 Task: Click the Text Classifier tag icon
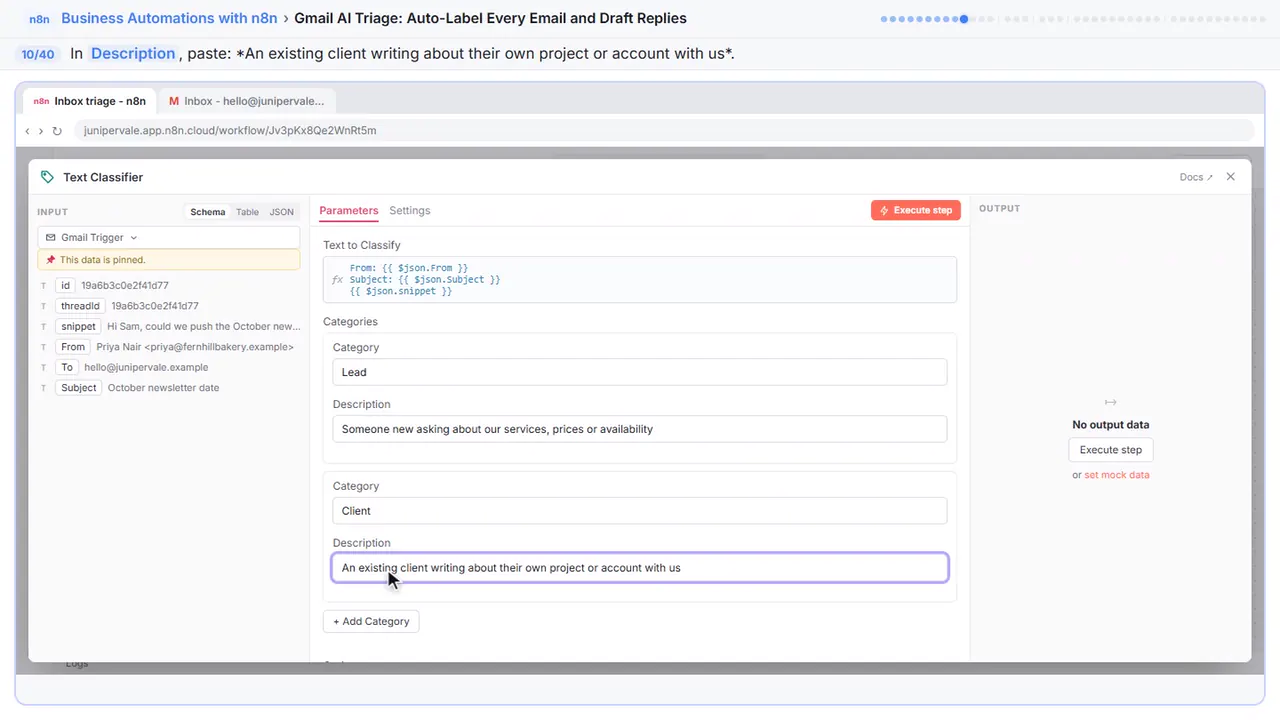click(47, 177)
